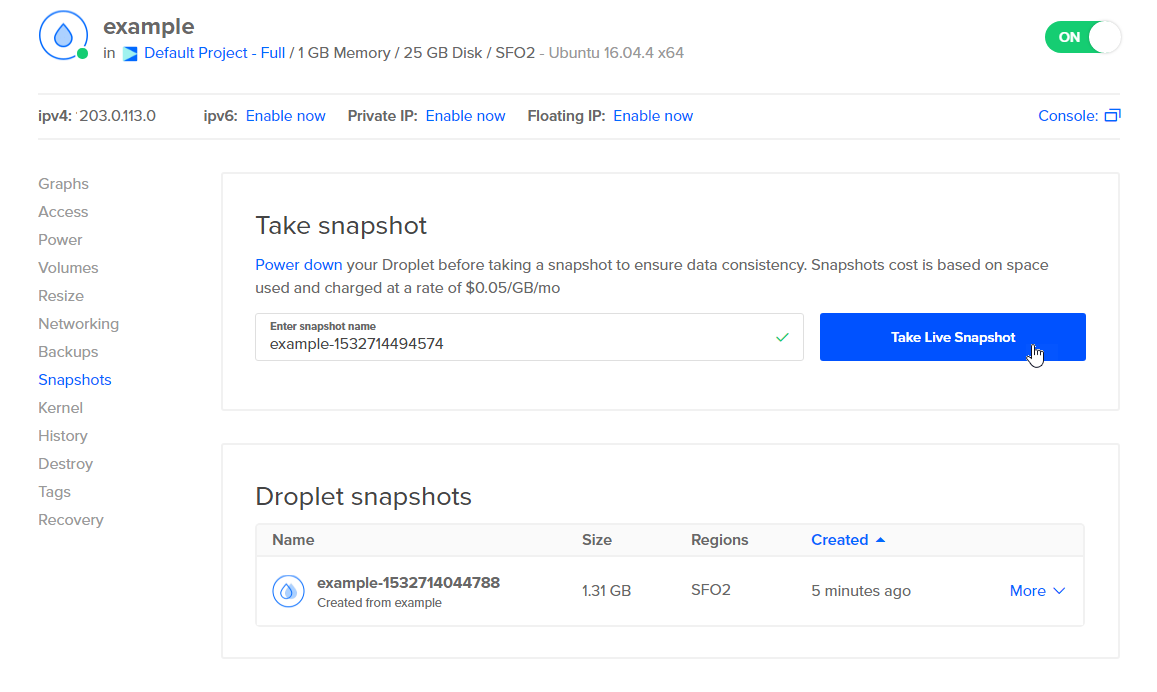Open the Graphs section in sidebar
Image resolution: width=1157 pixels, height=692 pixels.
[x=63, y=184]
